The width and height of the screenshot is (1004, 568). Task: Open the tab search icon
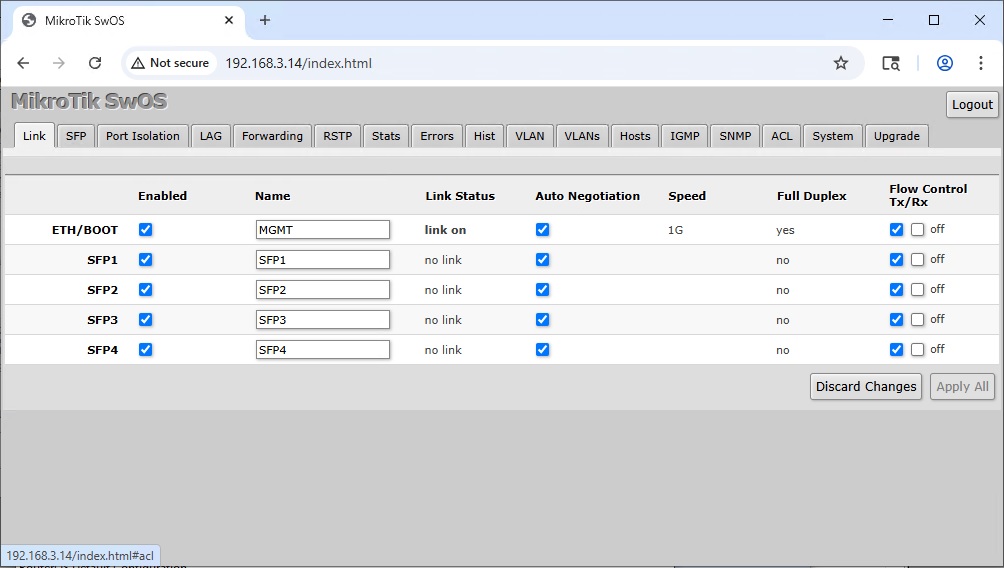pyautogui.click(x=891, y=63)
